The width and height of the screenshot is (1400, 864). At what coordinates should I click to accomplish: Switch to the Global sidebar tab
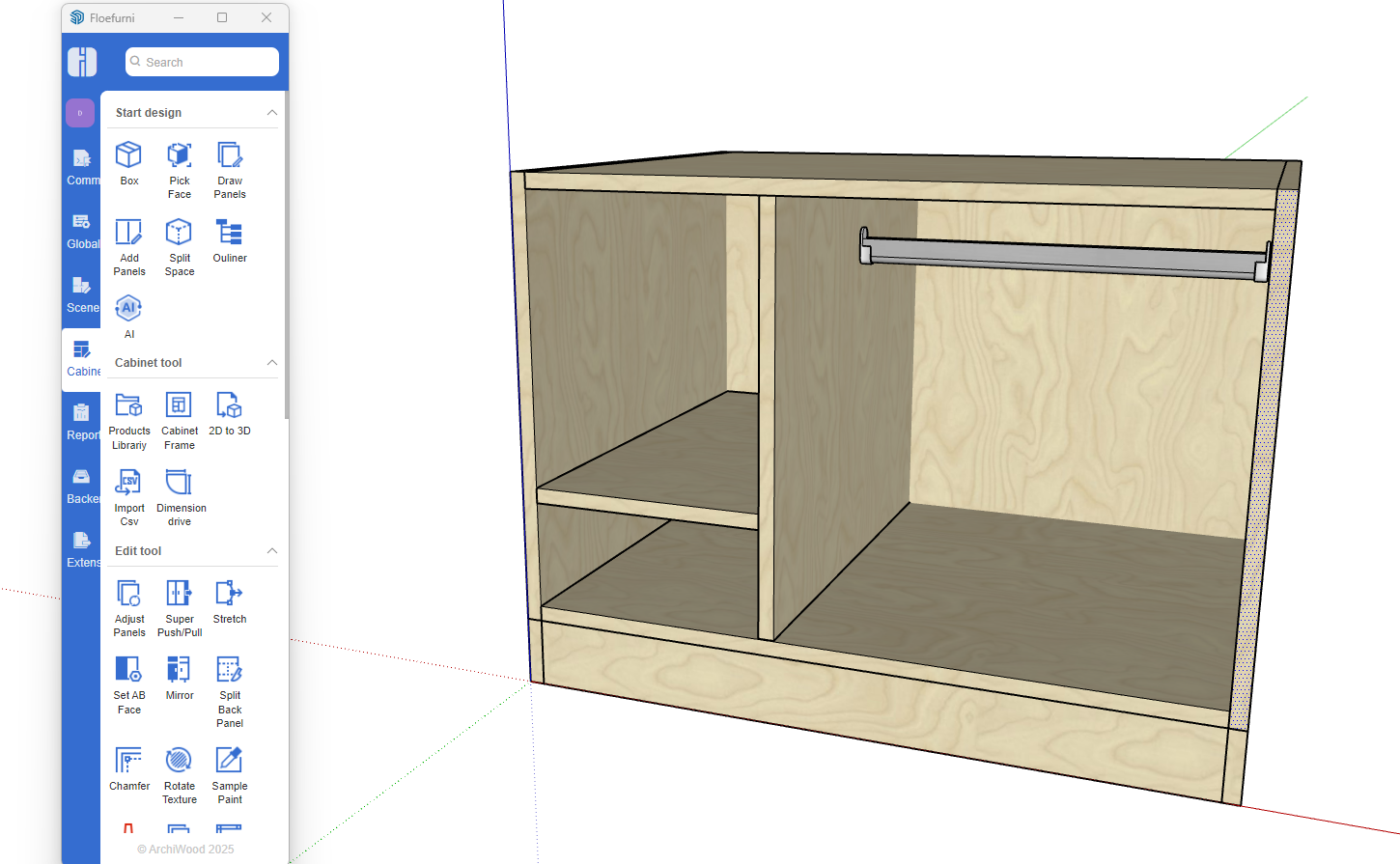[x=82, y=231]
